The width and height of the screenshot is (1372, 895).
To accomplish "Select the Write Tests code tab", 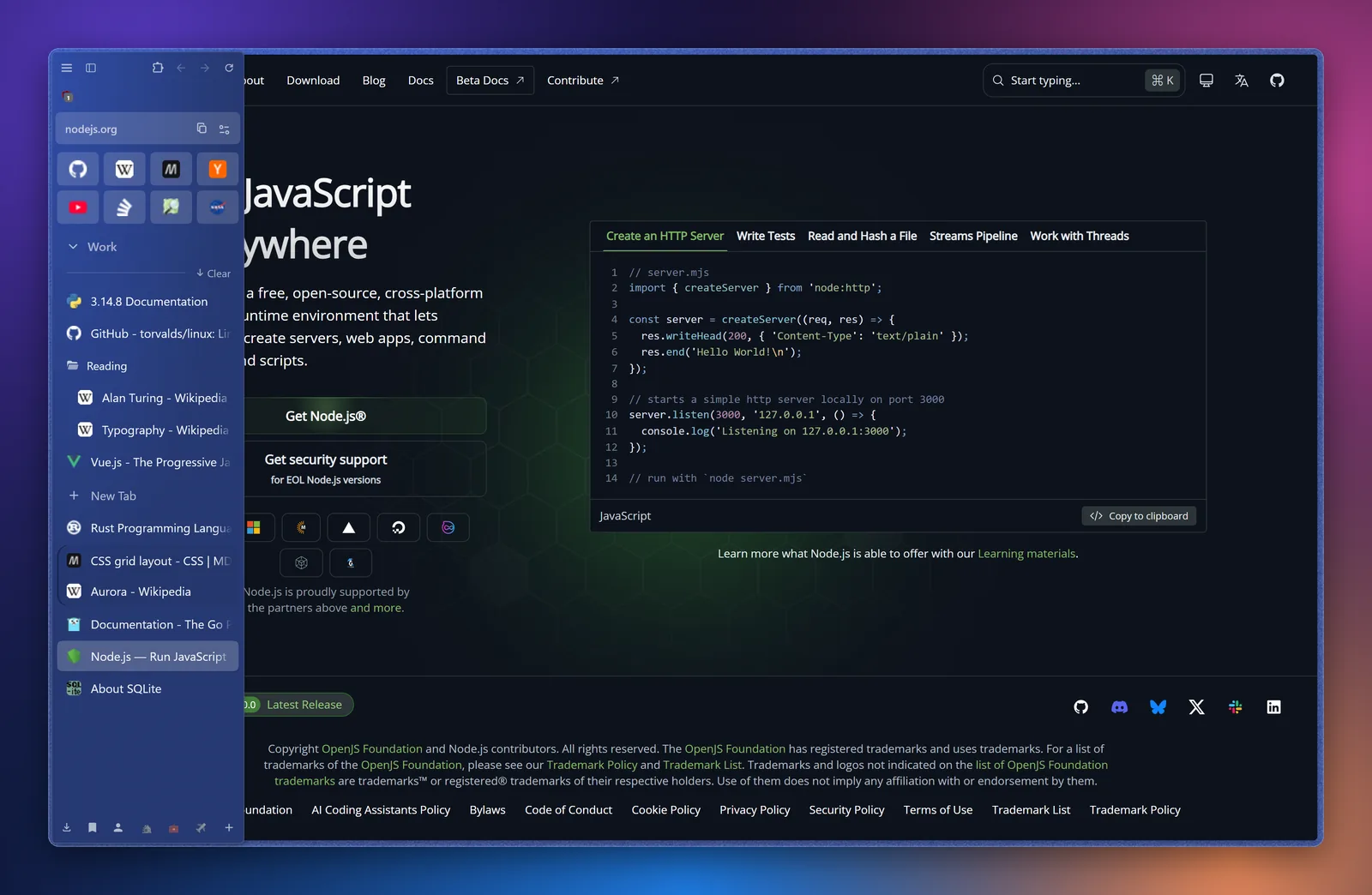I will pyautogui.click(x=766, y=236).
